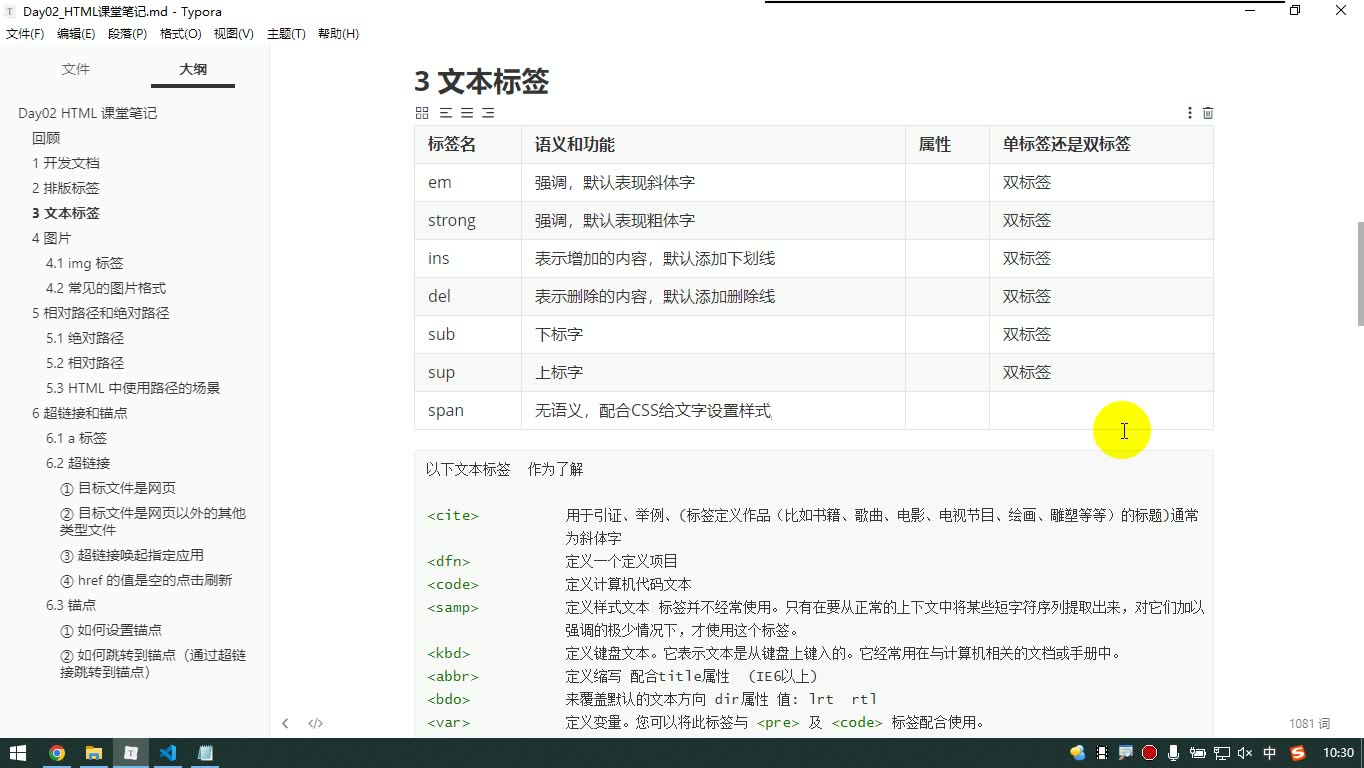Open File Explorer from the taskbar
The image size is (1364, 768).
pyautogui.click(x=94, y=753)
